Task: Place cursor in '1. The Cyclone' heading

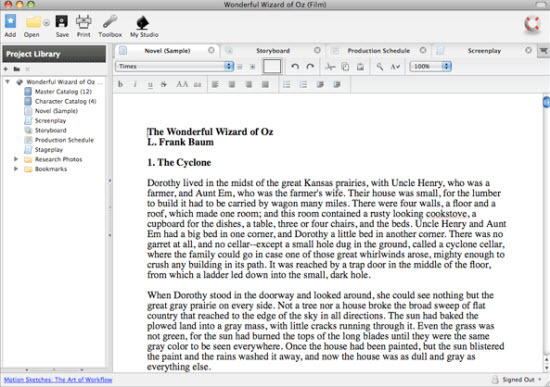Action: tap(179, 162)
